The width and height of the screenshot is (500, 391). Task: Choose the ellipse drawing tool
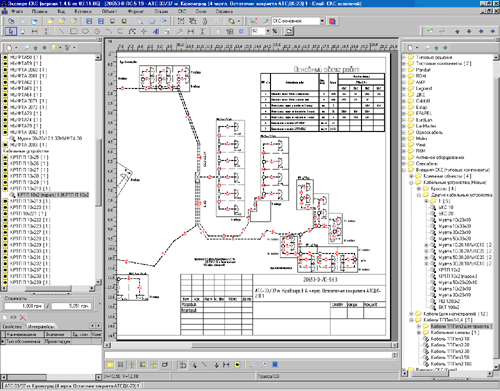85,31
